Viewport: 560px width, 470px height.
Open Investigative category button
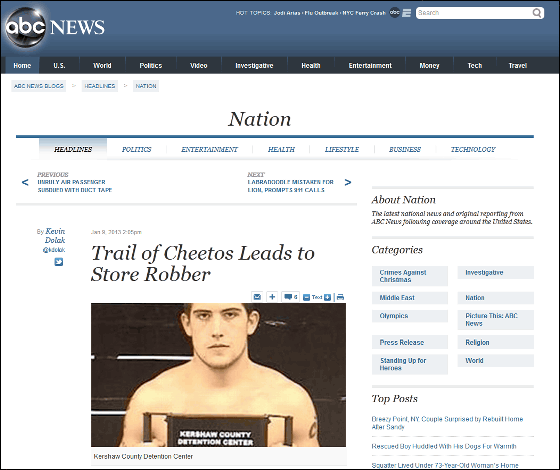coord(495,272)
